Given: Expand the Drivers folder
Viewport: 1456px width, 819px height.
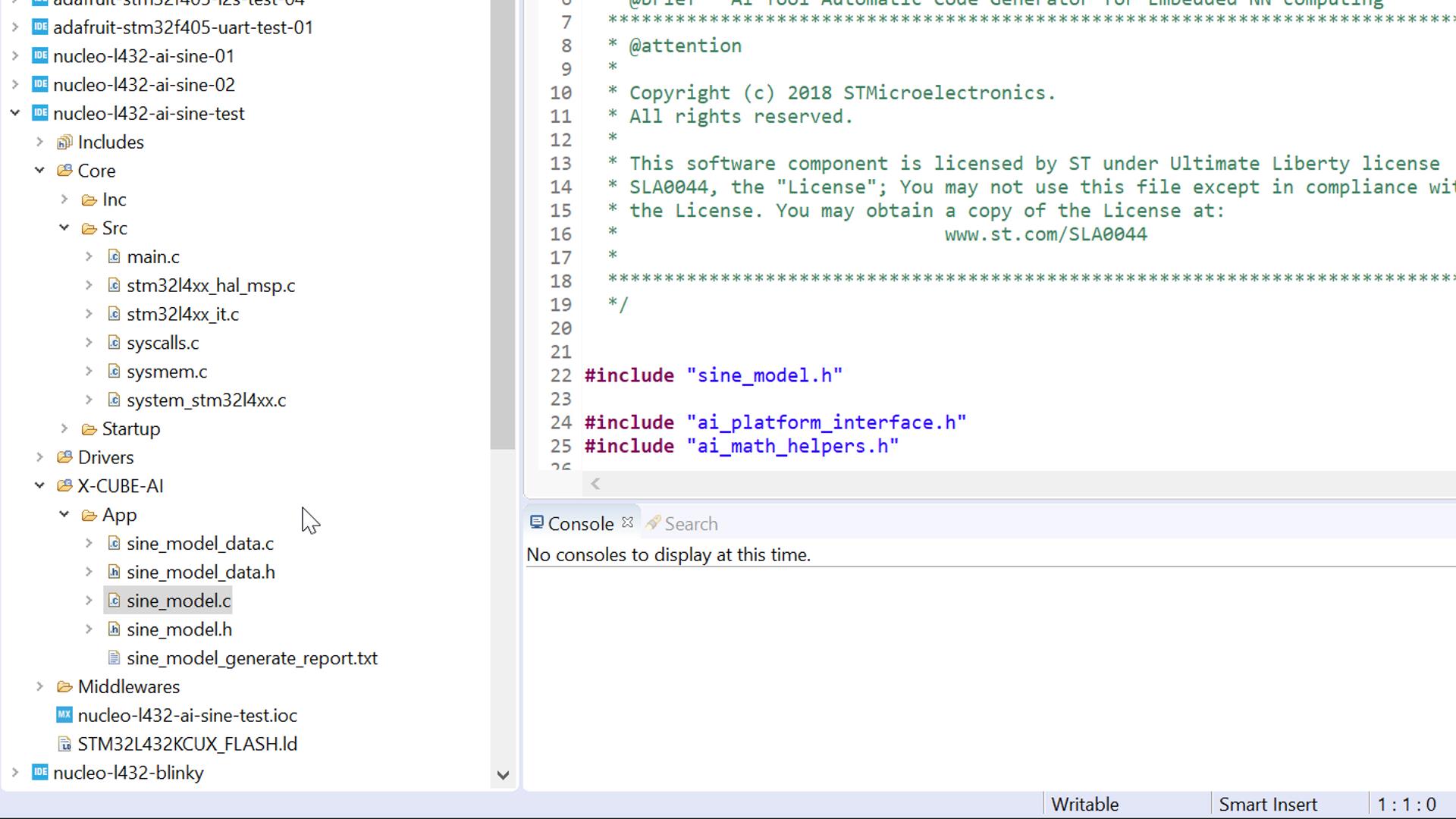Looking at the screenshot, I should 40,457.
